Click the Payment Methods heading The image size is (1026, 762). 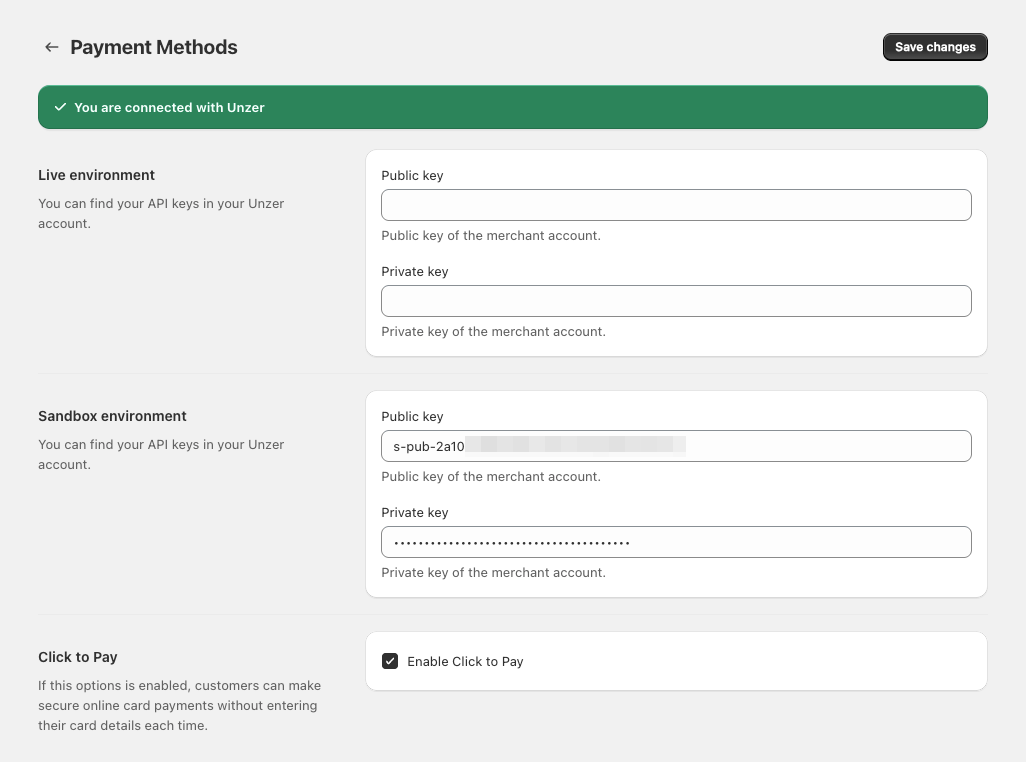(x=153, y=47)
